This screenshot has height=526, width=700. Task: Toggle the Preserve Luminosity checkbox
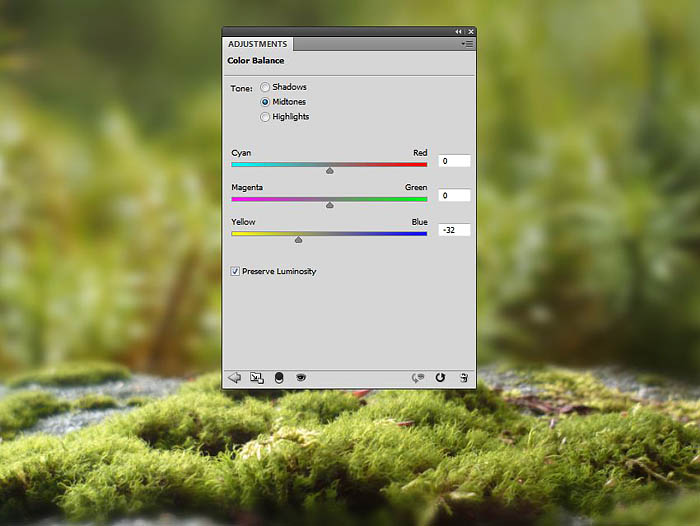tap(236, 271)
